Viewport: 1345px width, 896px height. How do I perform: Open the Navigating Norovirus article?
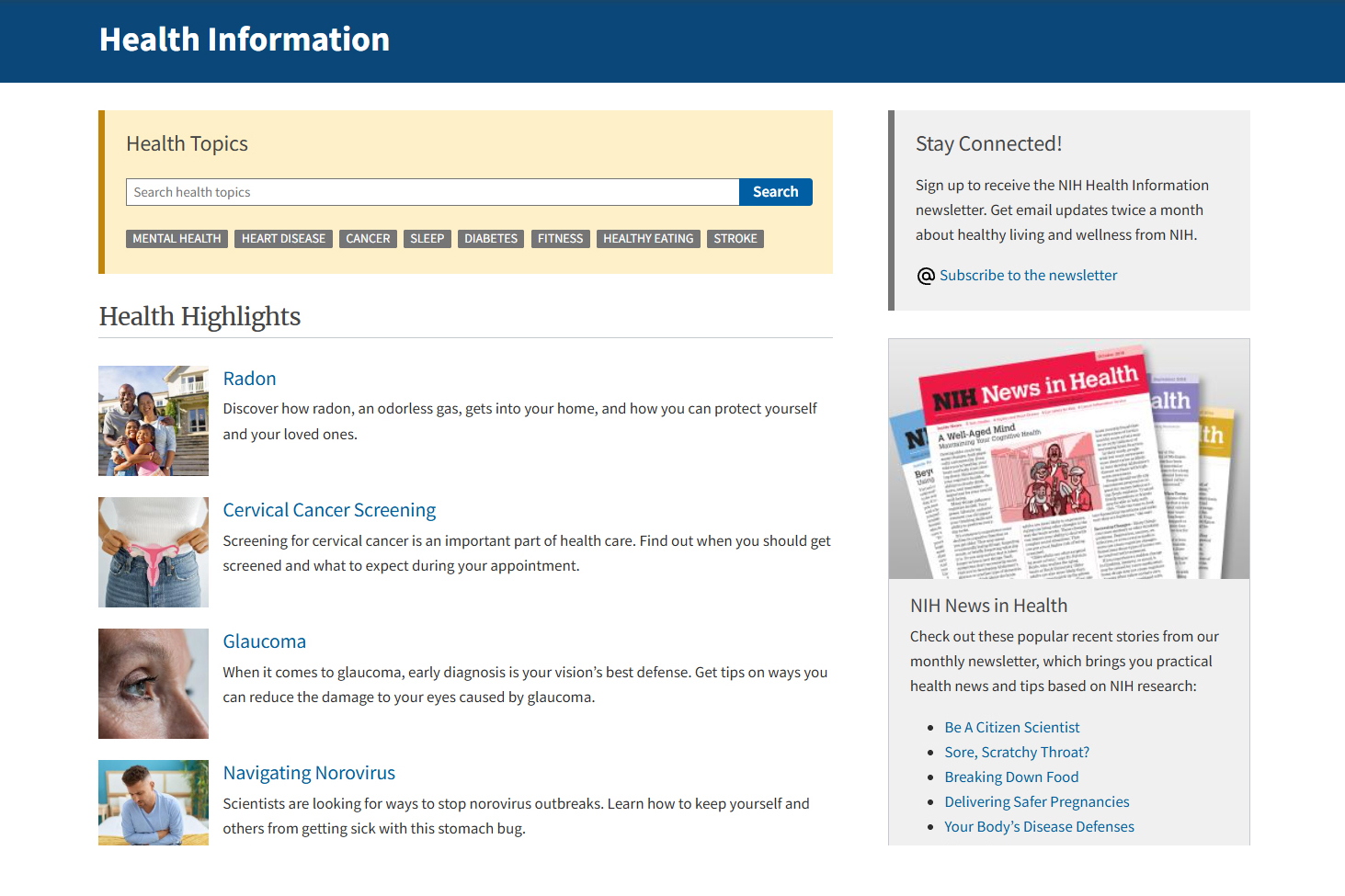click(x=309, y=772)
